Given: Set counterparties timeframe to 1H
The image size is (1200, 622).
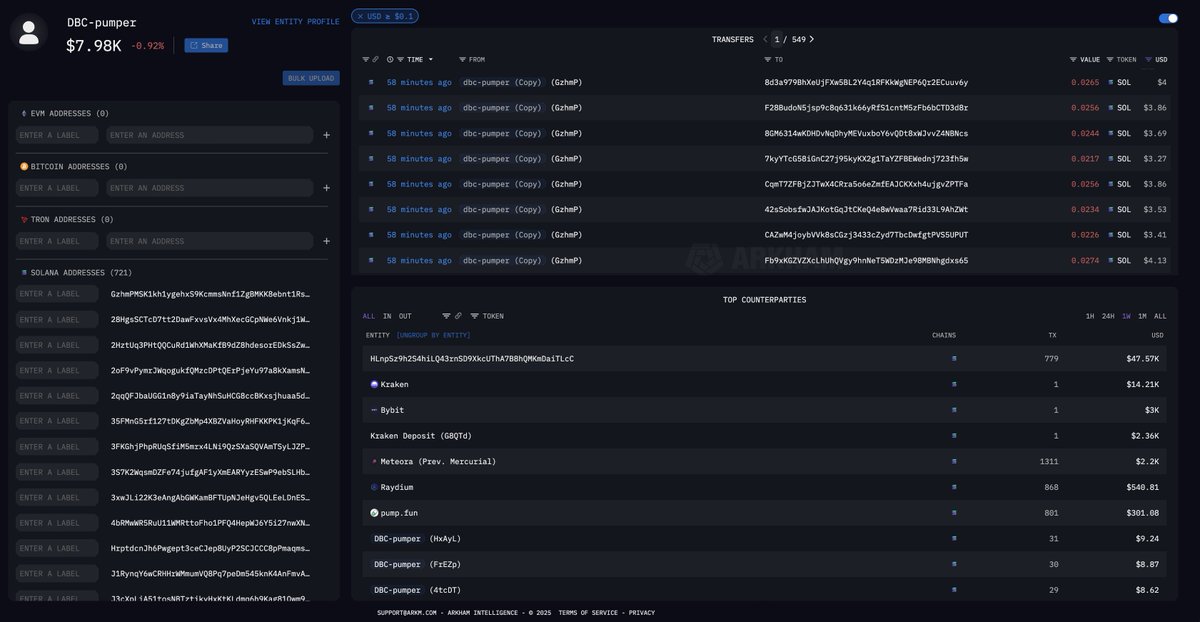Looking at the screenshot, I should (x=1090, y=316).
